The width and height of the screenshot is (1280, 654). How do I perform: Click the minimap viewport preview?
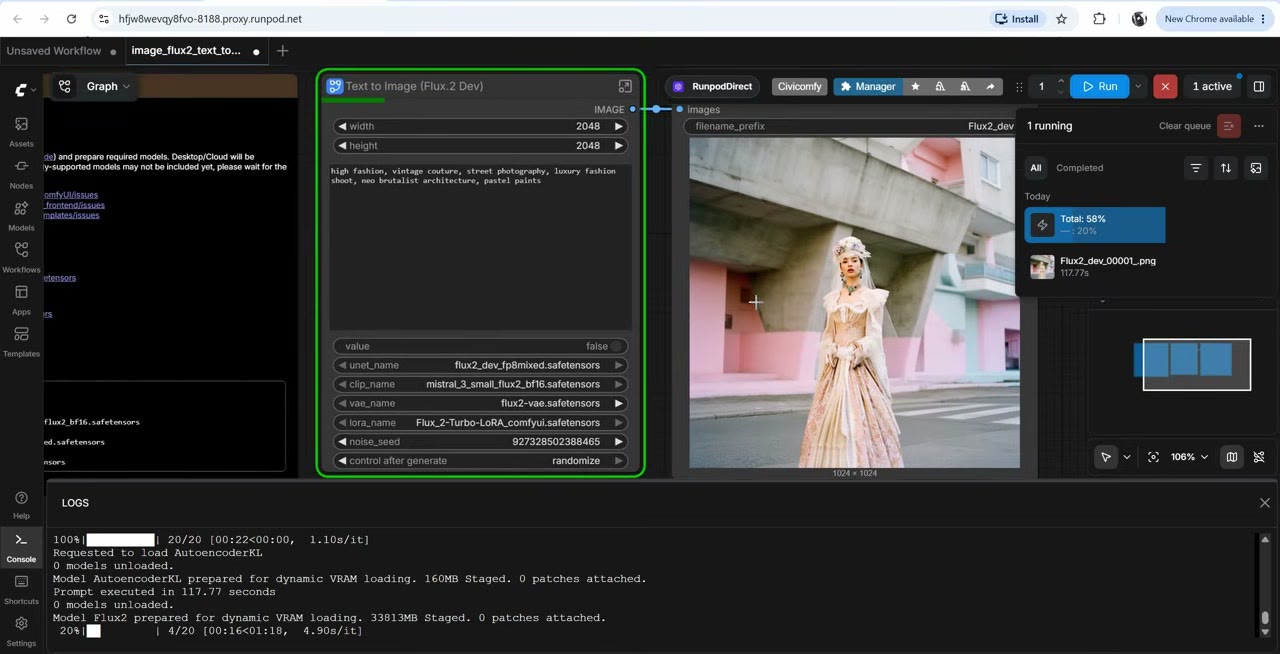tap(1196, 364)
